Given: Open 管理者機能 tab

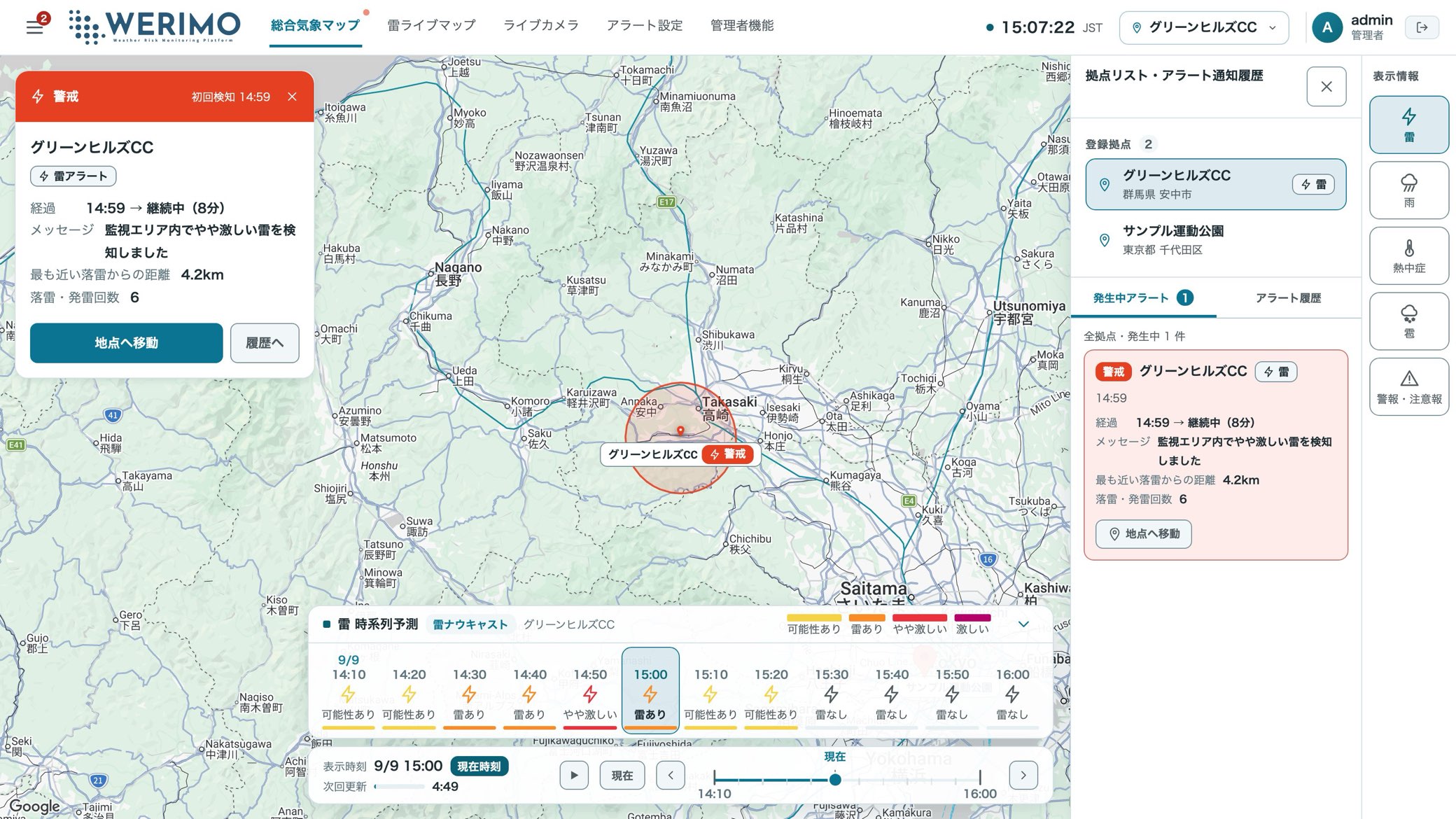Looking at the screenshot, I should [742, 25].
